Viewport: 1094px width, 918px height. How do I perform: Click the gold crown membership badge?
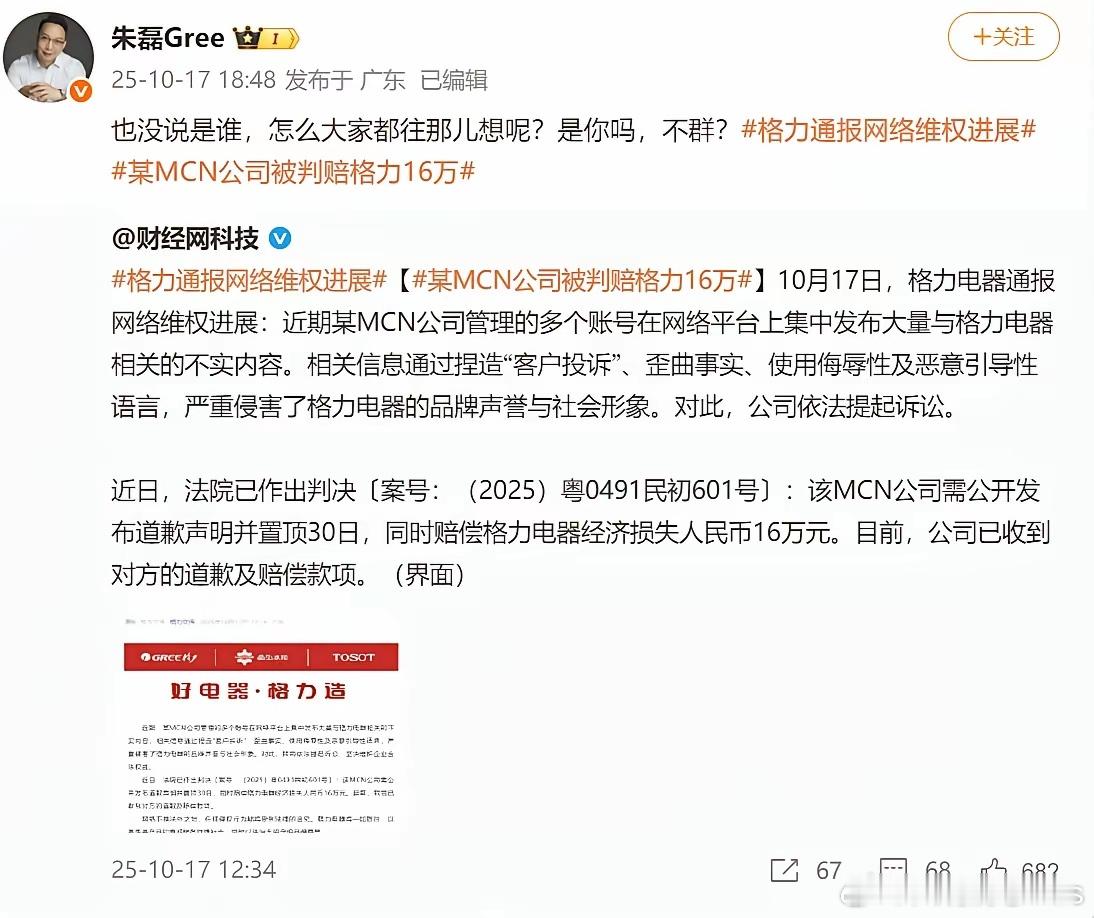(267, 38)
